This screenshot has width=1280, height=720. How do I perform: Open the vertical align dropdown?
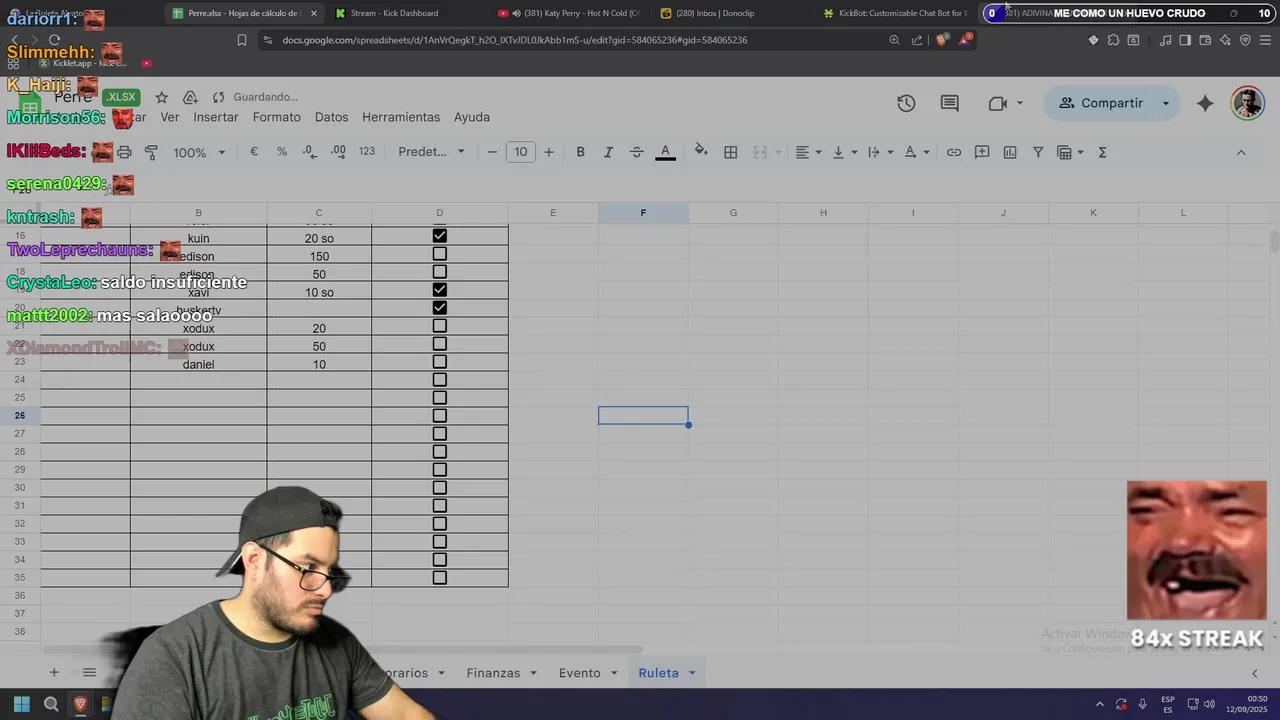[x=844, y=152]
